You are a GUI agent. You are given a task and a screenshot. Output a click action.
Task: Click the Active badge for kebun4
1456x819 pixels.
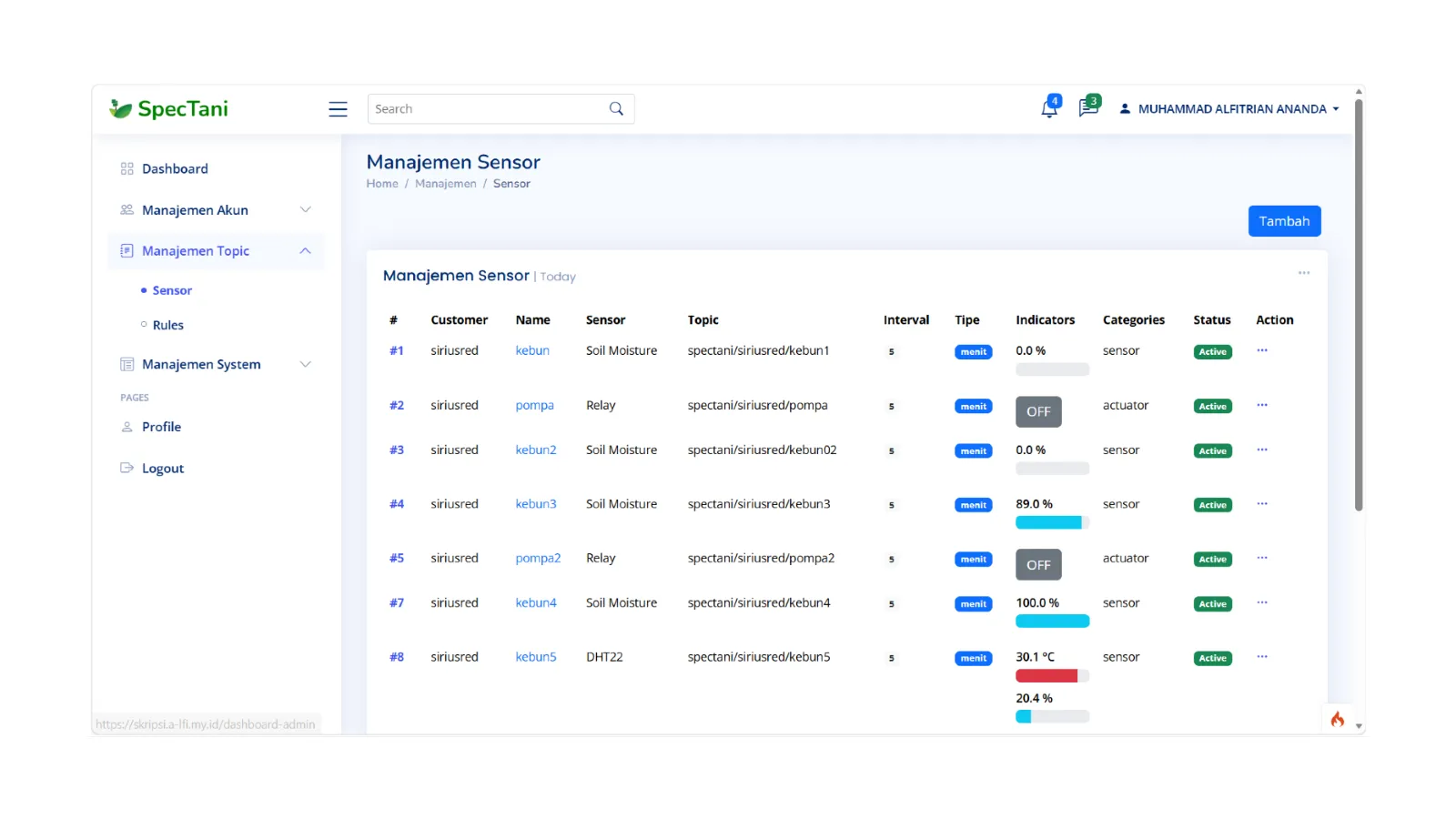1212,604
